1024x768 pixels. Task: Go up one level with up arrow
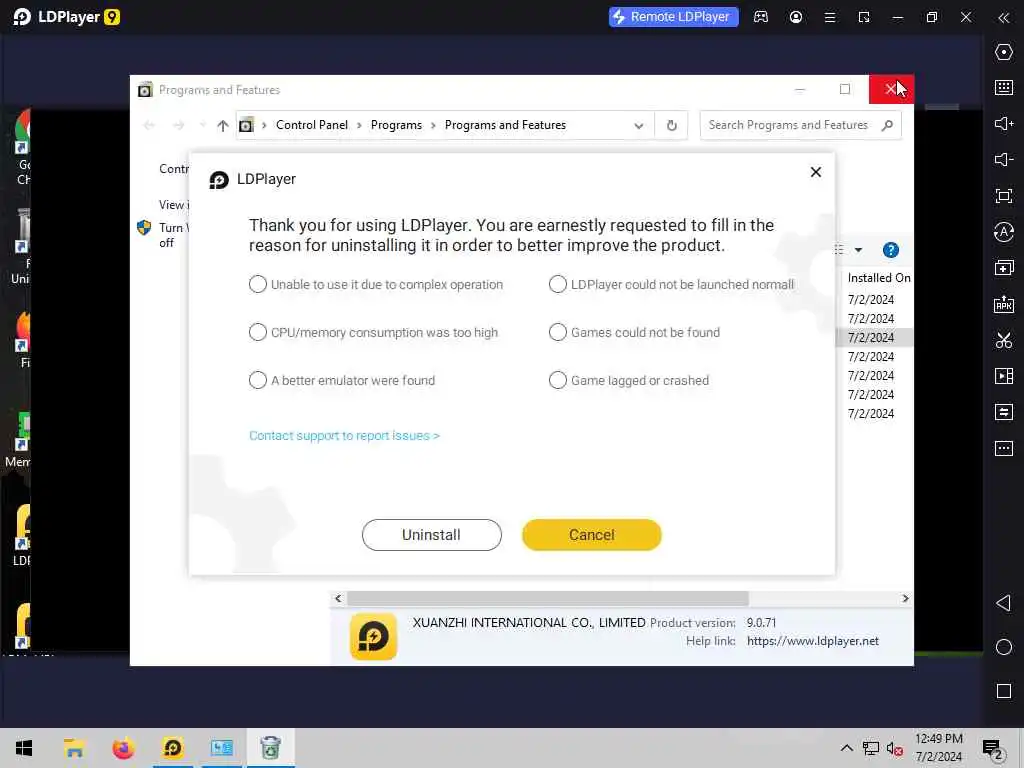pyautogui.click(x=223, y=125)
